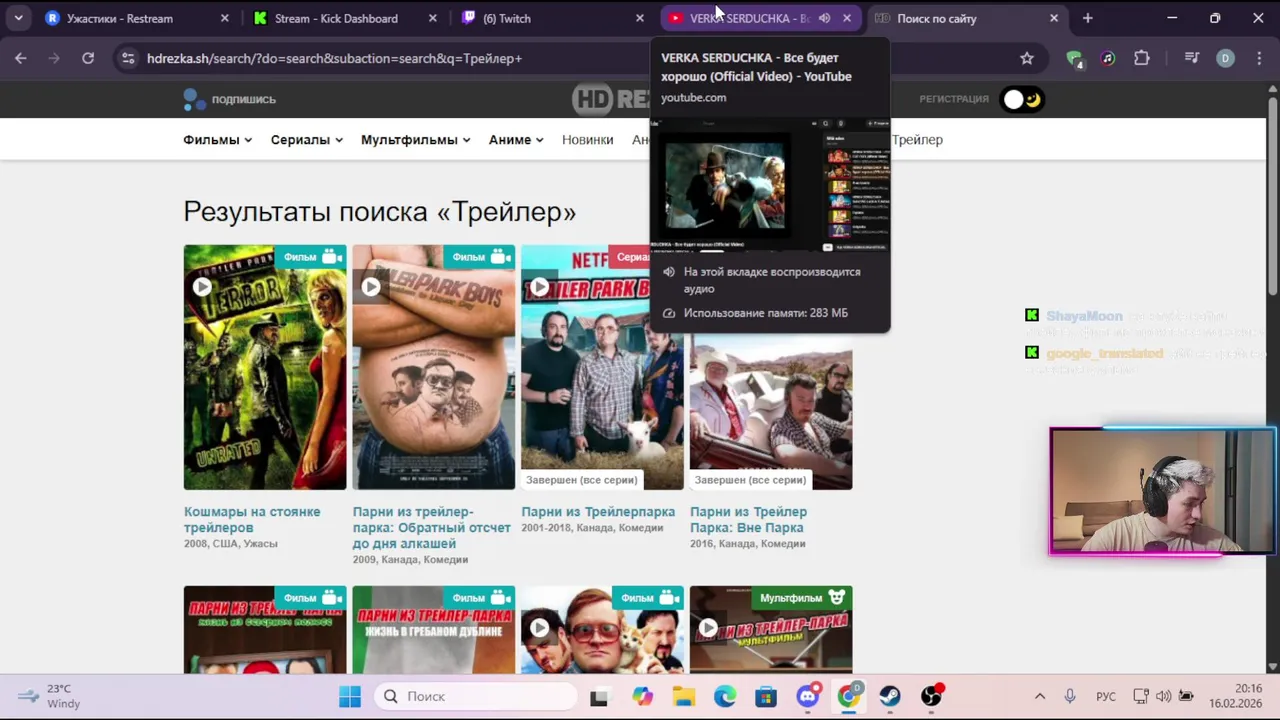The image size is (1280, 720).
Task: Open Discord from the taskbar
Action: pos(808,696)
